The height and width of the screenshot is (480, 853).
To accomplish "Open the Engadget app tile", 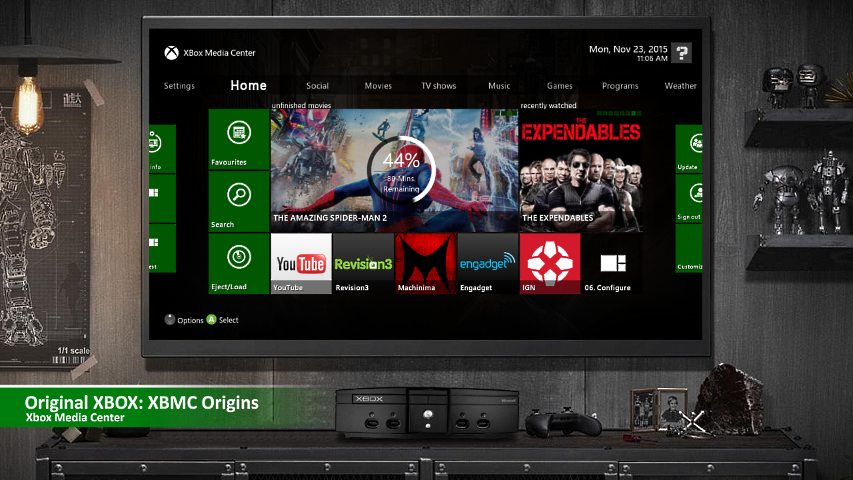I will point(487,264).
